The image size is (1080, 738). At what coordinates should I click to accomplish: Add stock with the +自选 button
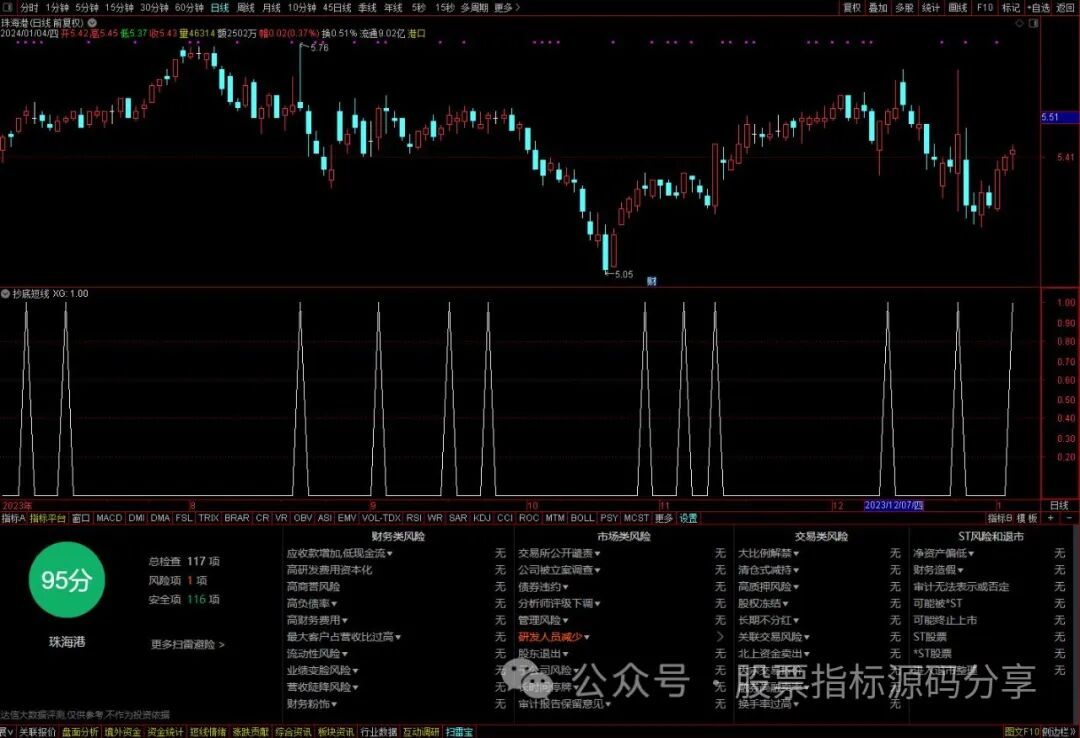(x=1039, y=7)
